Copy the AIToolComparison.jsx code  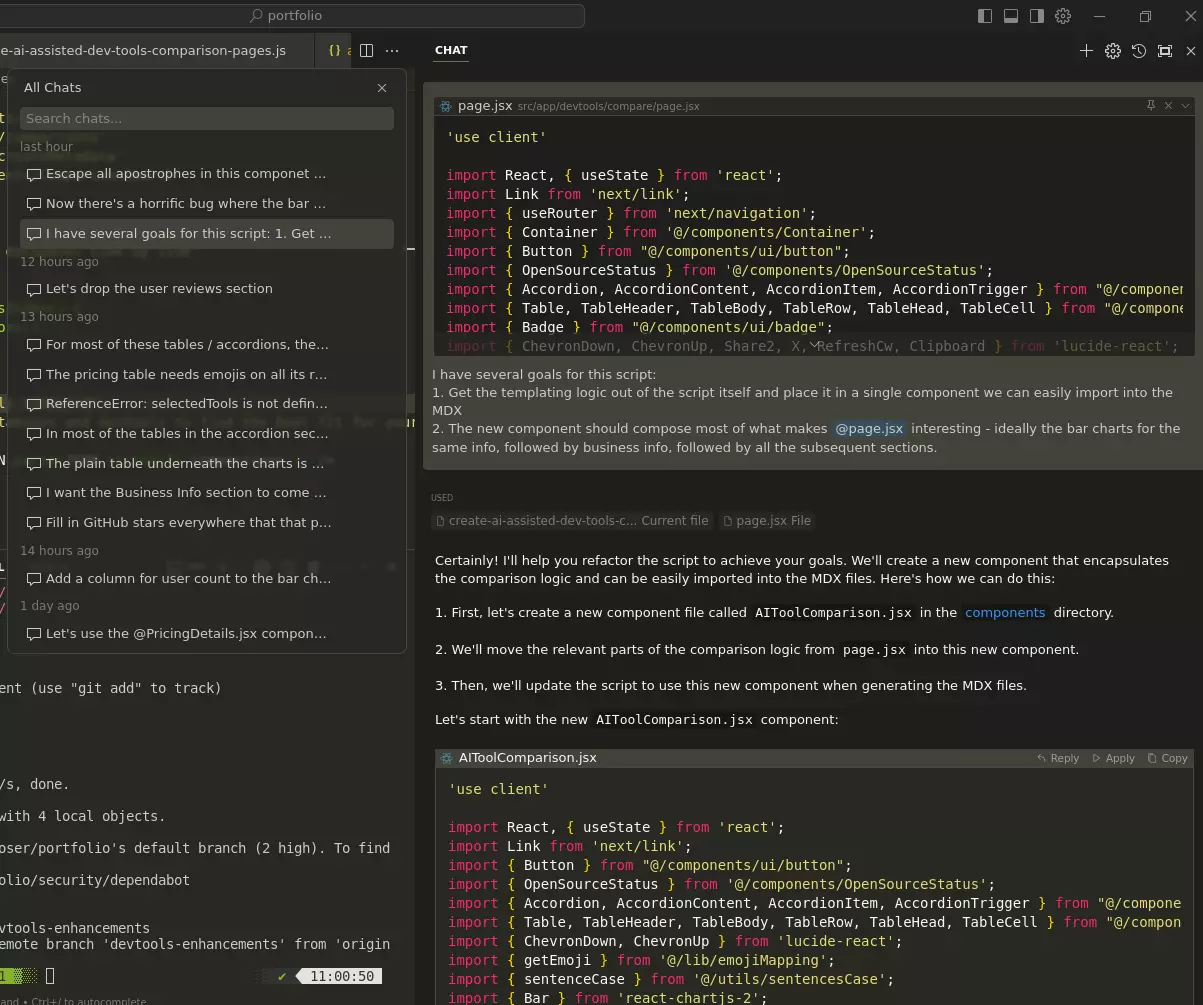(1167, 758)
